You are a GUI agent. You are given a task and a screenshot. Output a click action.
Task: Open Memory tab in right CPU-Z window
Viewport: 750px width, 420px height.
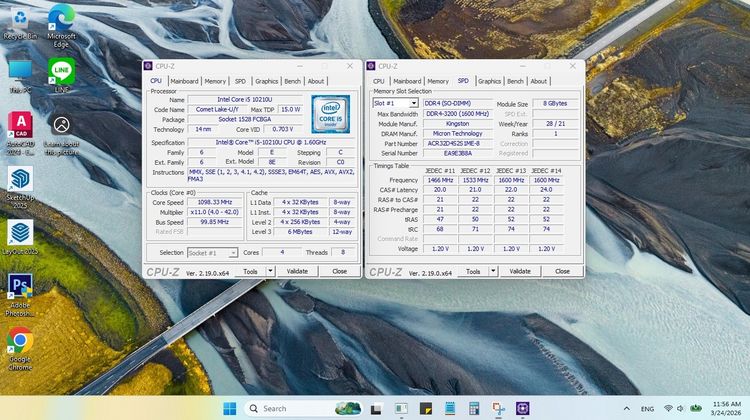coord(438,81)
